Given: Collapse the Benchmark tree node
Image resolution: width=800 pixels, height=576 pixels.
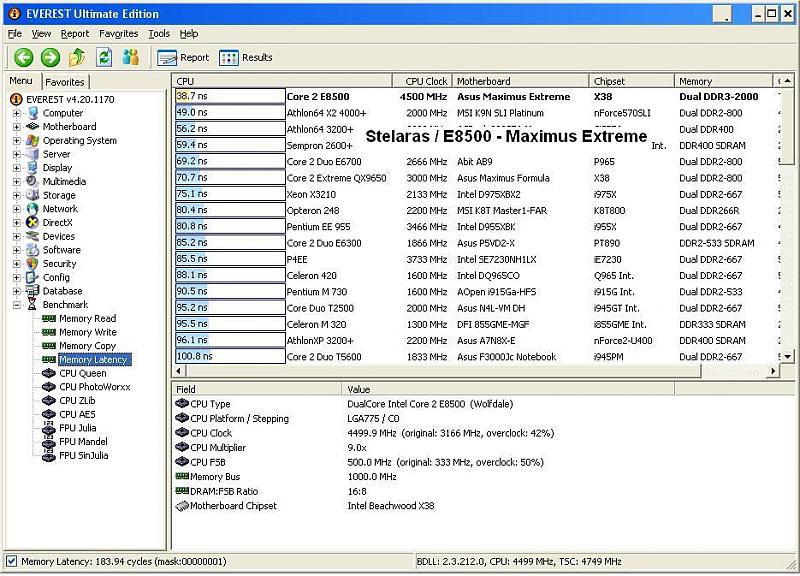Looking at the screenshot, I should tap(17, 305).
